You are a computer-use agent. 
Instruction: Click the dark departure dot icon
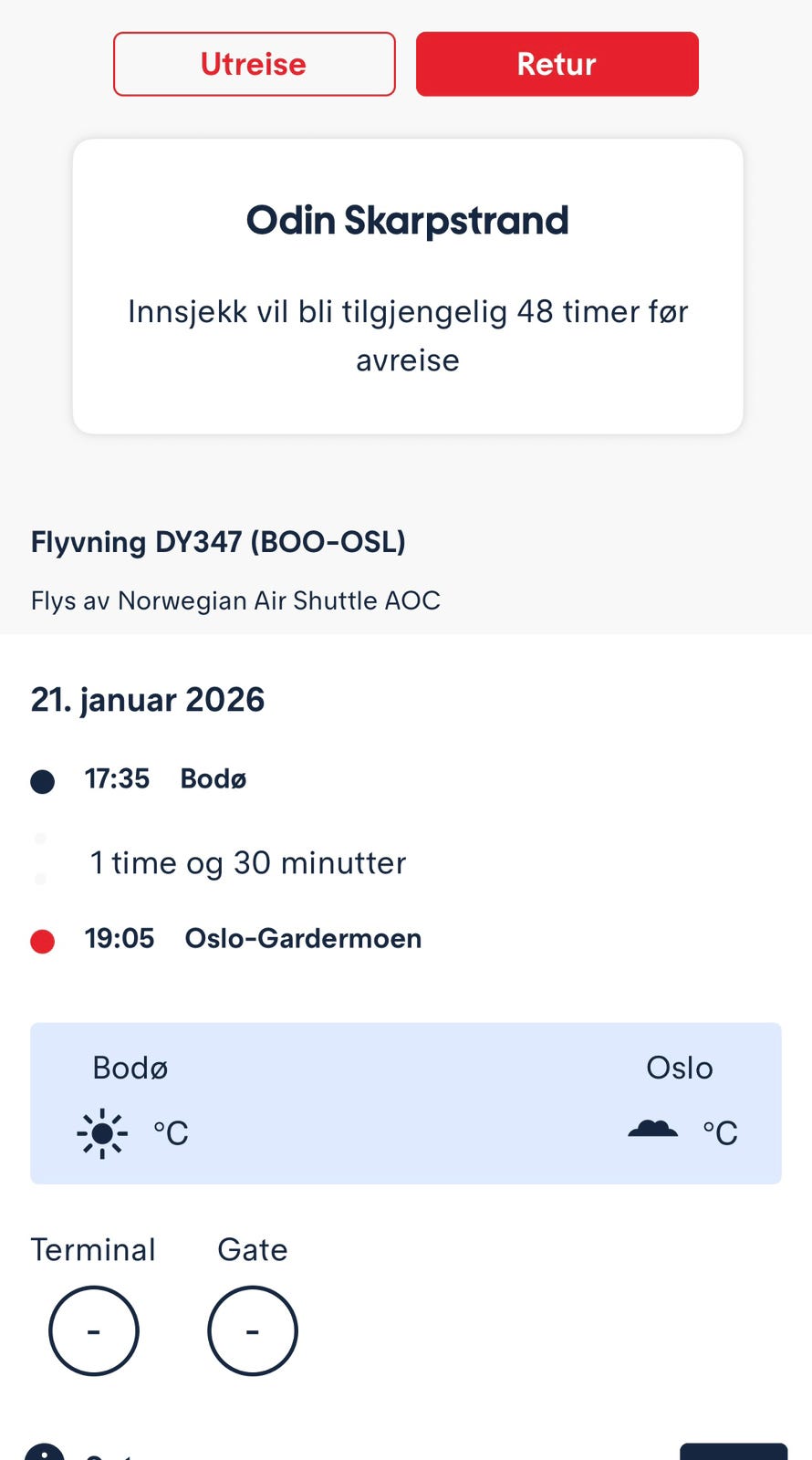(x=43, y=781)
